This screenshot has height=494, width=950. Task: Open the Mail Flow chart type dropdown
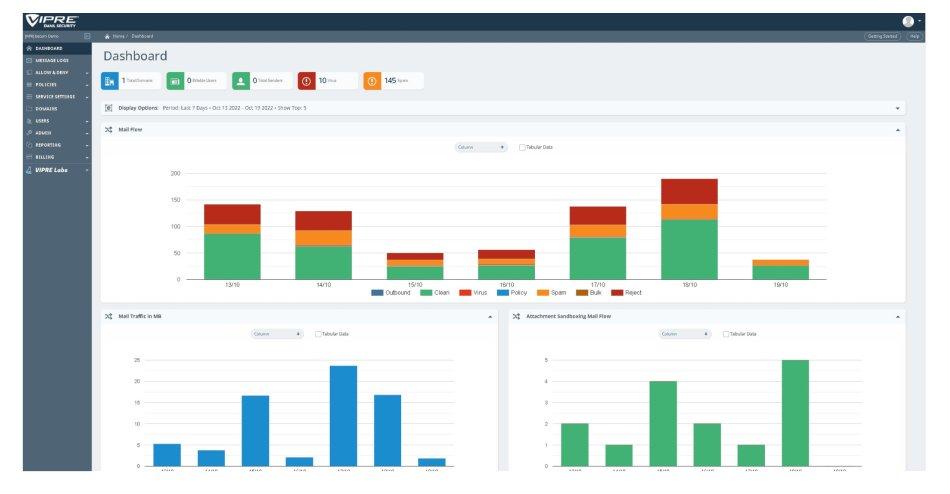pos(481,147)
